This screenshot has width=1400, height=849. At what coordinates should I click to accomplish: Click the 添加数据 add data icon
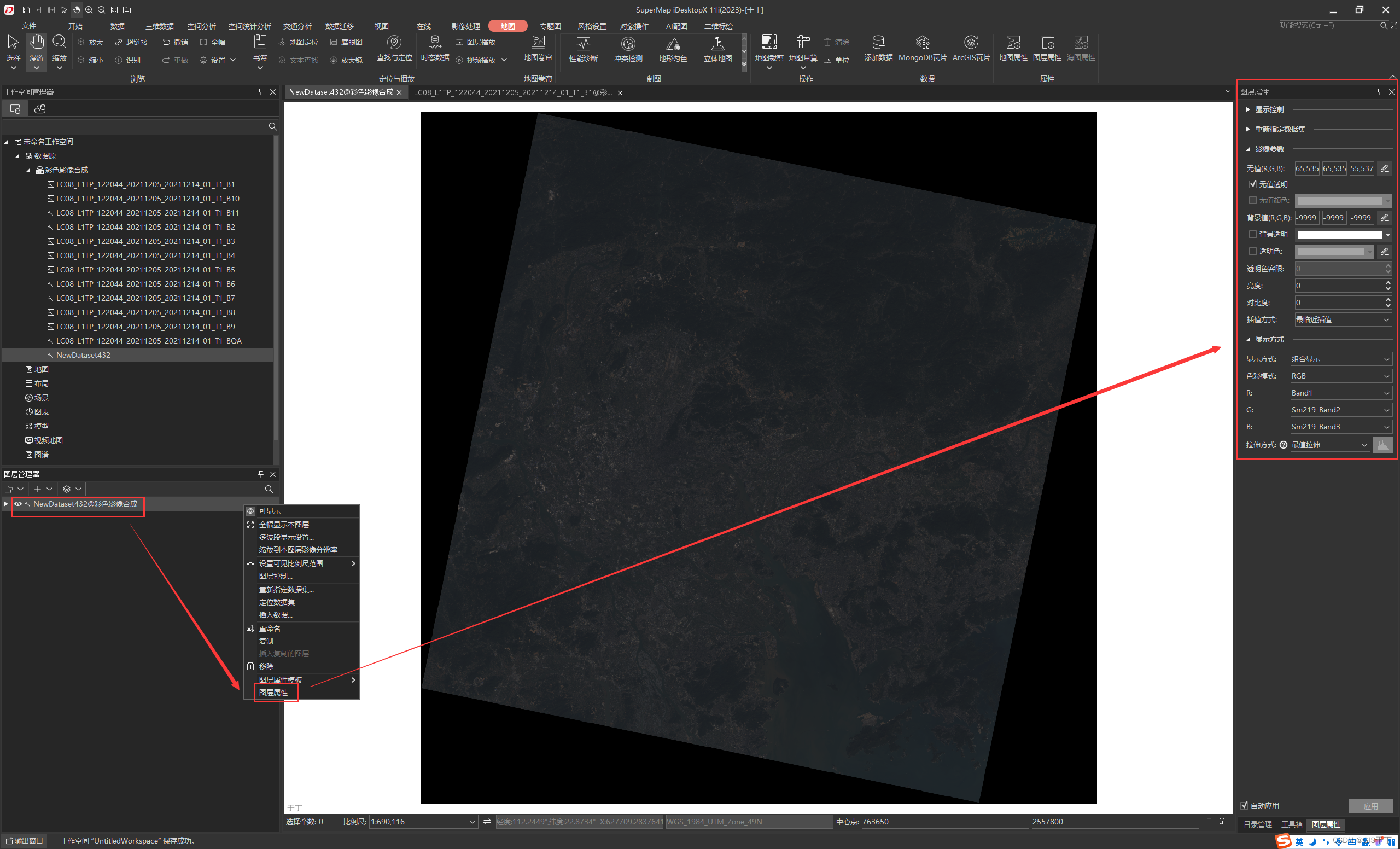pos(878,43)
